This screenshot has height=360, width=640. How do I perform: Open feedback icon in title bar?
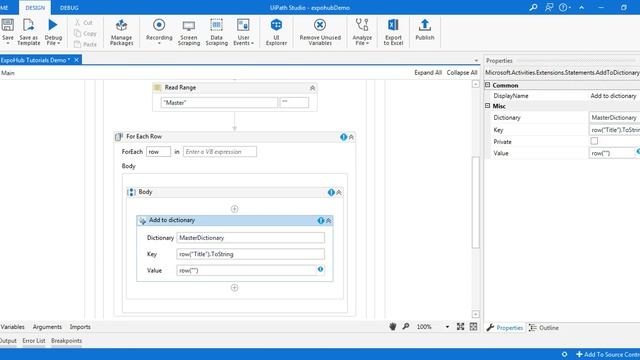point(549,7)
